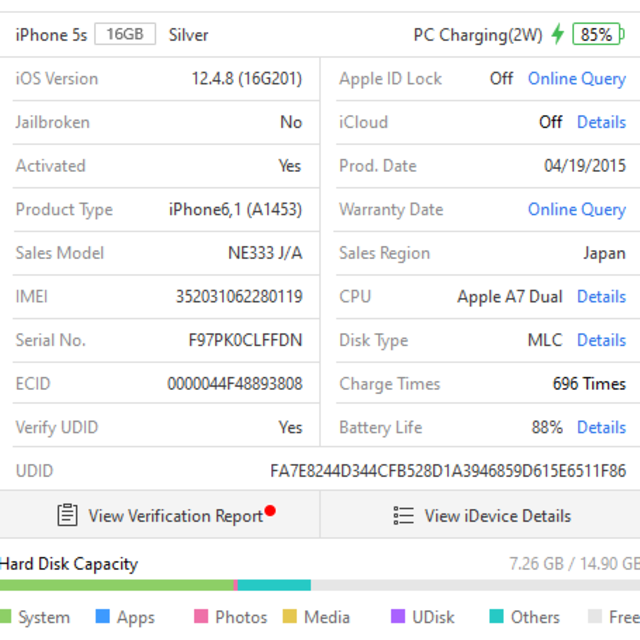The width and height of the screenshot is (640, 640).
Task: Click Verify UDID value Yes
Action: pos(290,427)
